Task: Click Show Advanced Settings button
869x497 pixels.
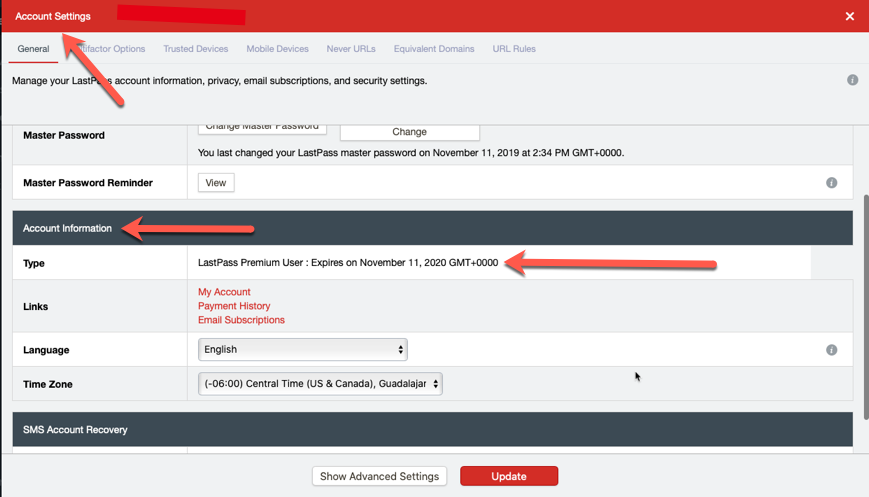Action: (379, 476)
